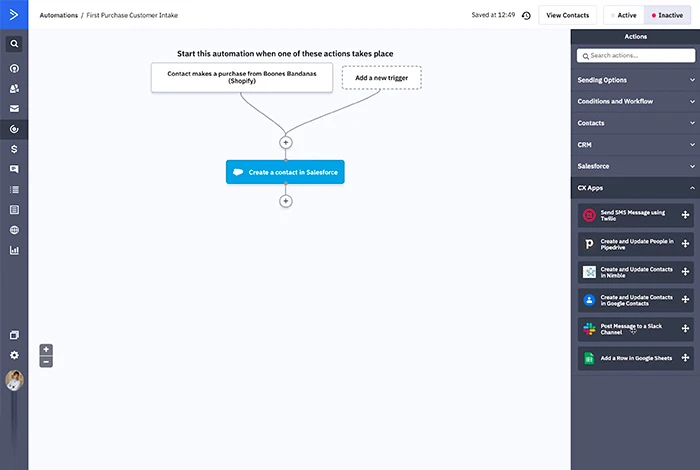Click the Google Contacts app icon
This screenshot has height=470, width=700.
coord(589,300)
